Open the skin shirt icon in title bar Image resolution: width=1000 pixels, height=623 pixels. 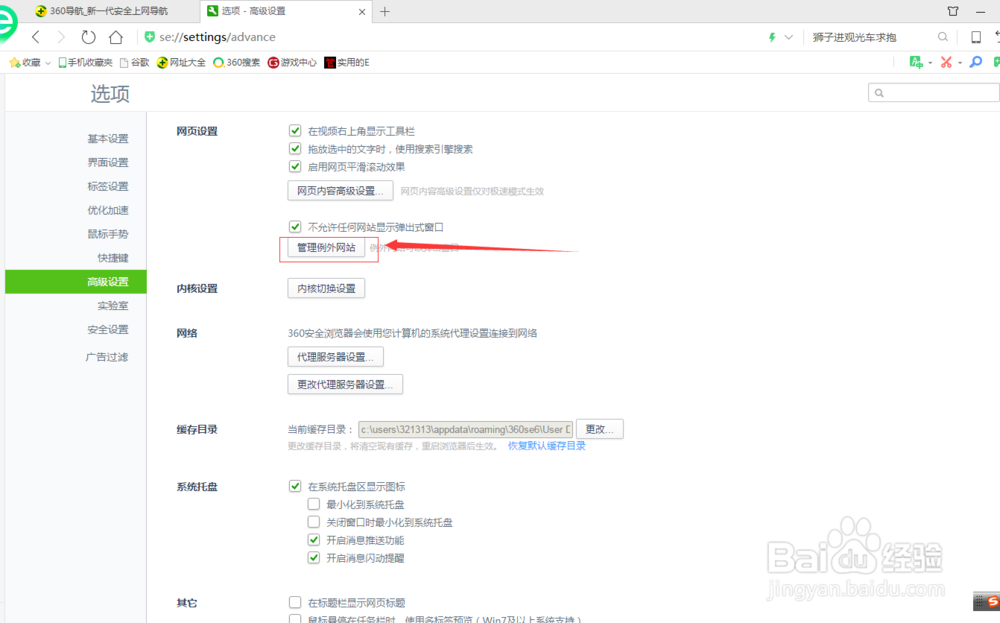click(x=953, y=11)
